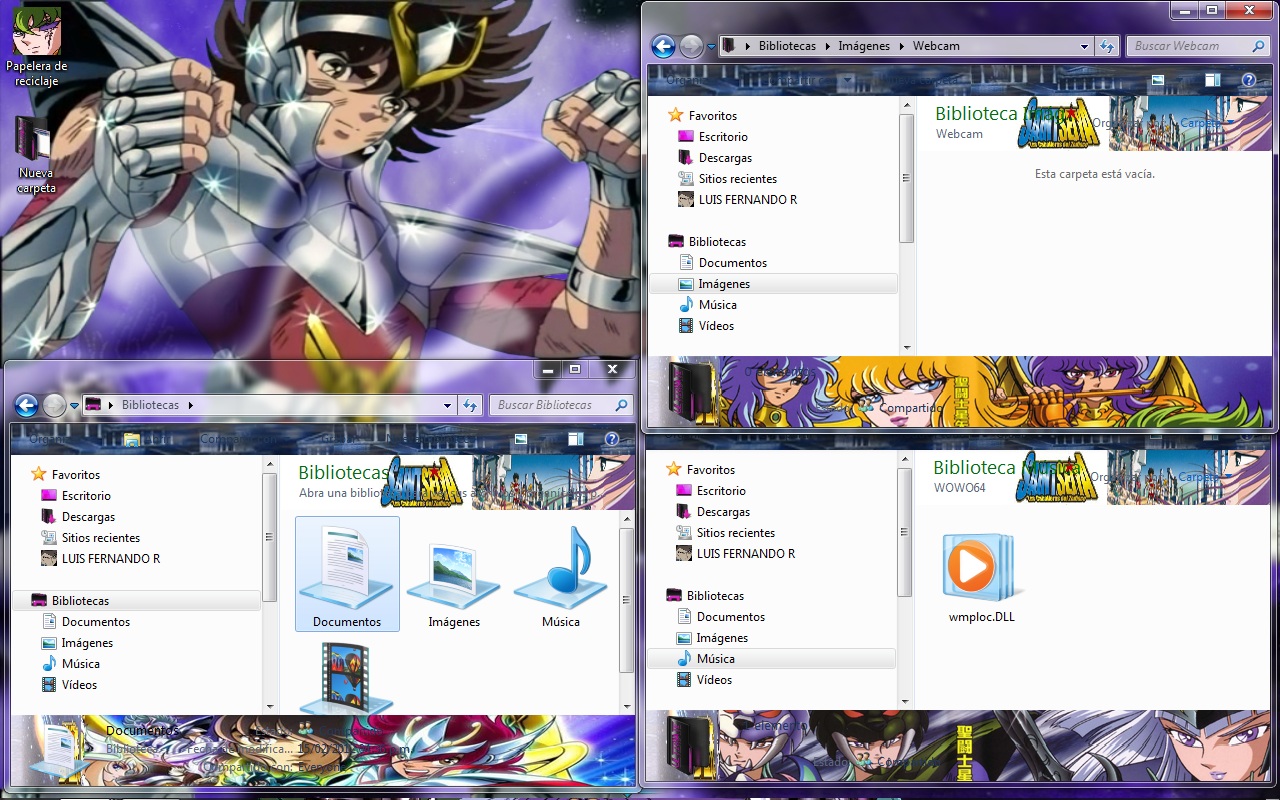Select the Vídeos library filmstrip icon
The width and height of the screenshot is (1280, 800).
pyautogui.click(x=347, y=676)
